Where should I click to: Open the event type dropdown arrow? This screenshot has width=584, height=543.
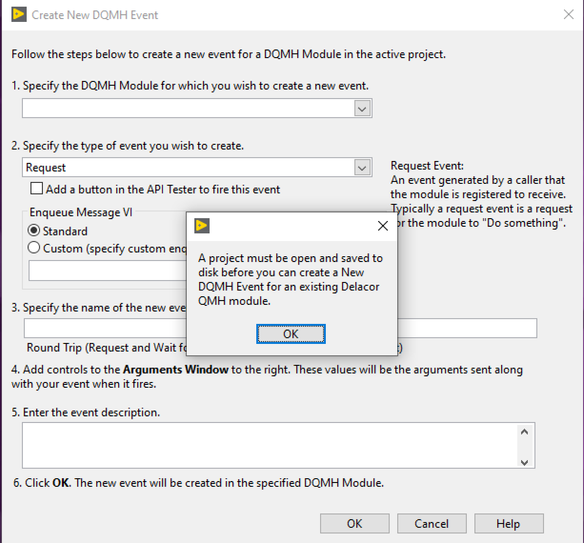(x=362, y=168)
